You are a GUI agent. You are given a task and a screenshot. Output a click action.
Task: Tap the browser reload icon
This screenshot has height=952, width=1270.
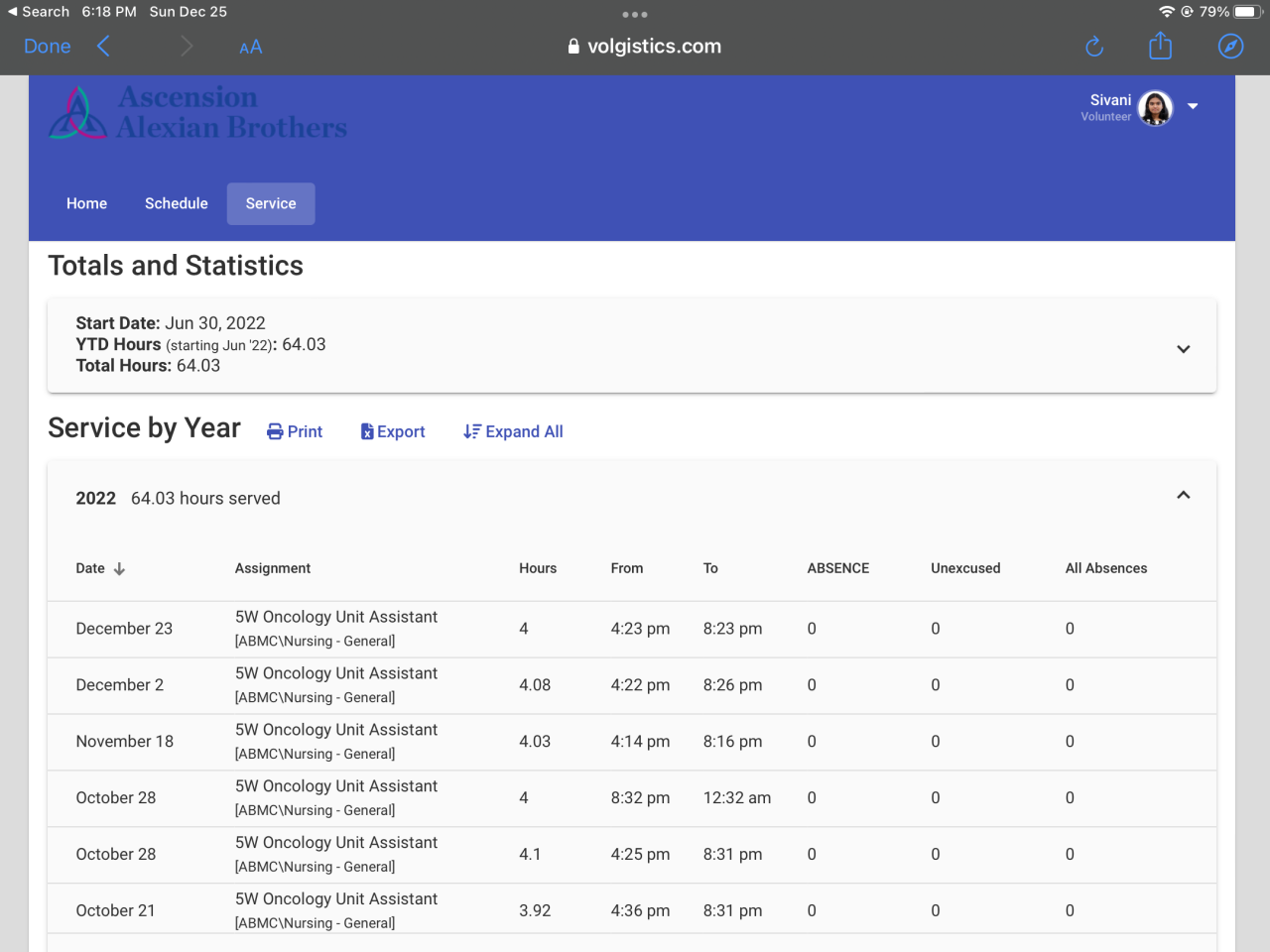tap(1093, 47)
